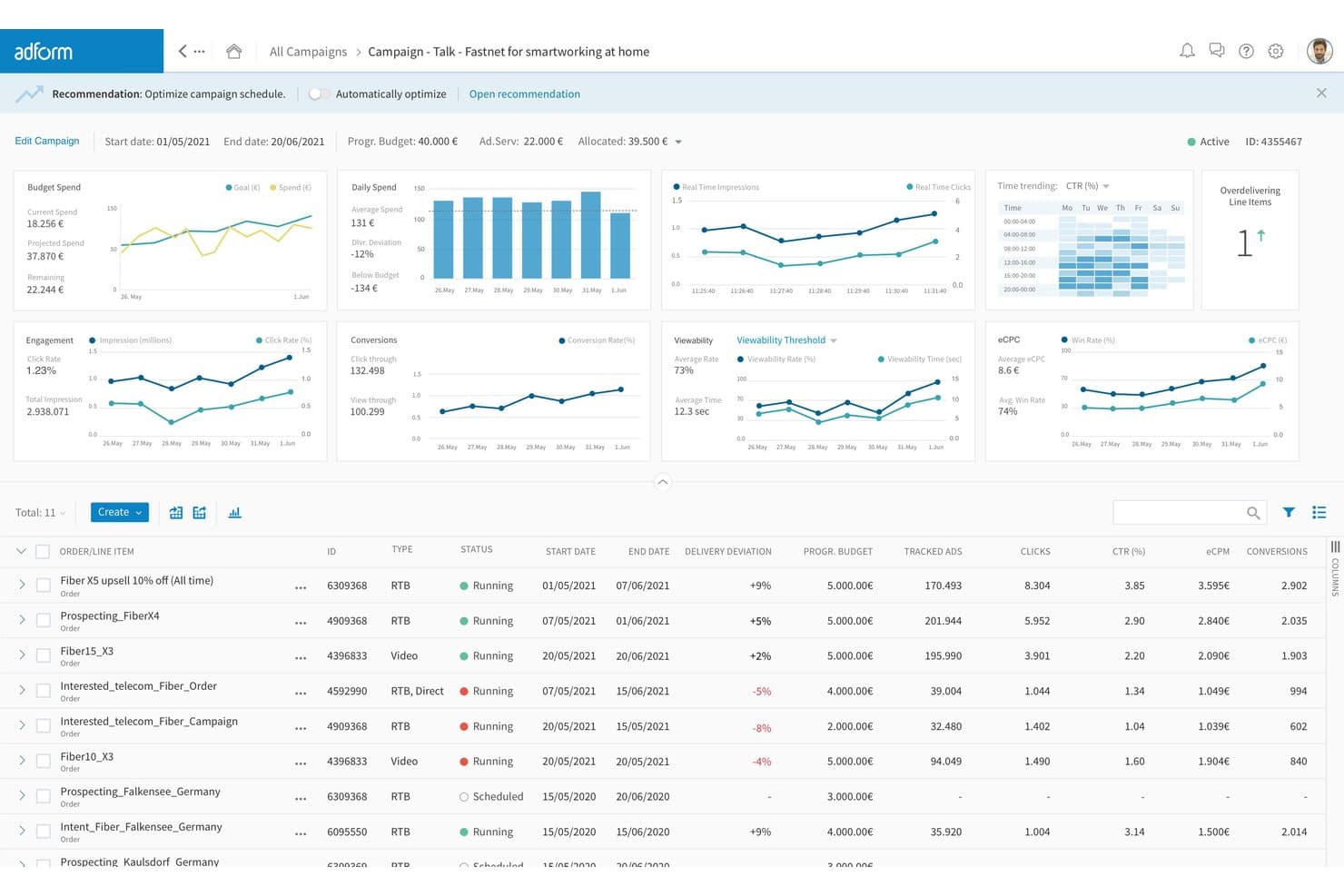Viewport: 1344px width, 896px height.
Task: Click the first calendar grid toolbar icon
Action: tap(176, 513)
